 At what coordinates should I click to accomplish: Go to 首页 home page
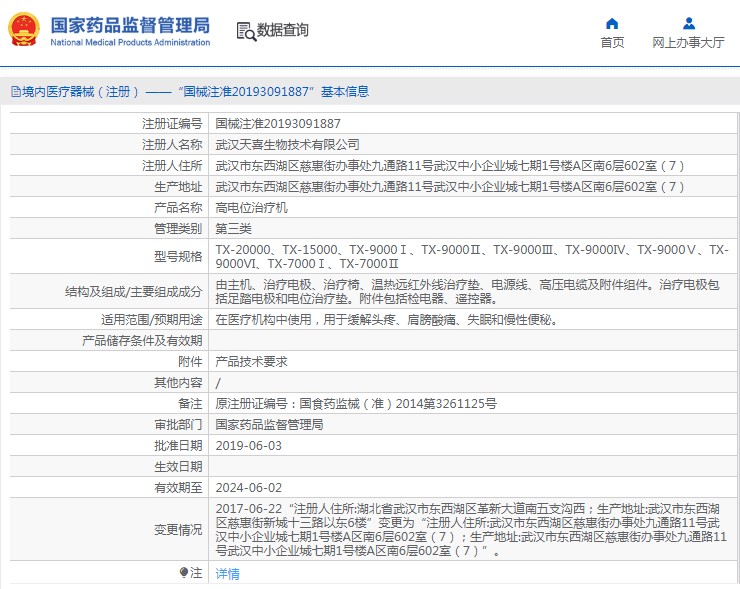[612, 42]
